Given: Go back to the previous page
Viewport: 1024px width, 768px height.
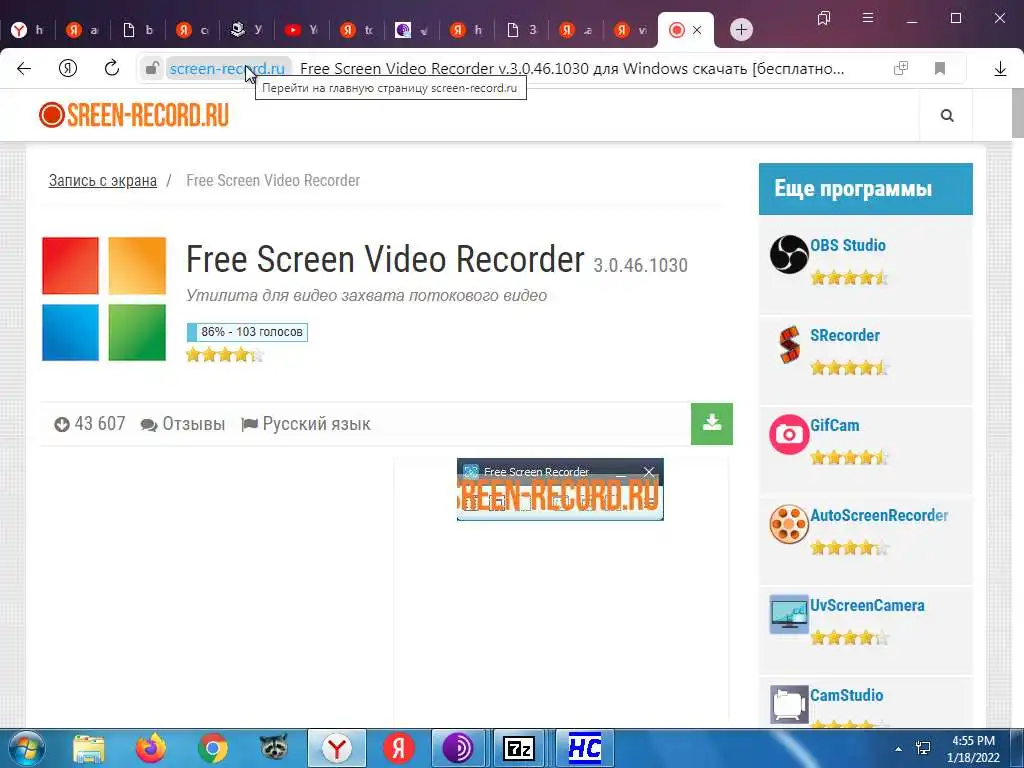Looking at the screenshot, I should (x=24, y=69).
